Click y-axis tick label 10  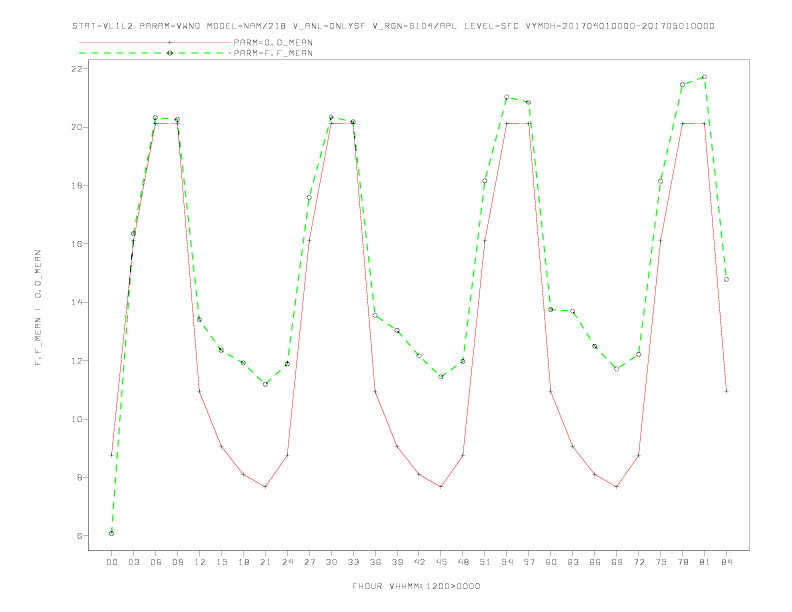tap(77, 419)
